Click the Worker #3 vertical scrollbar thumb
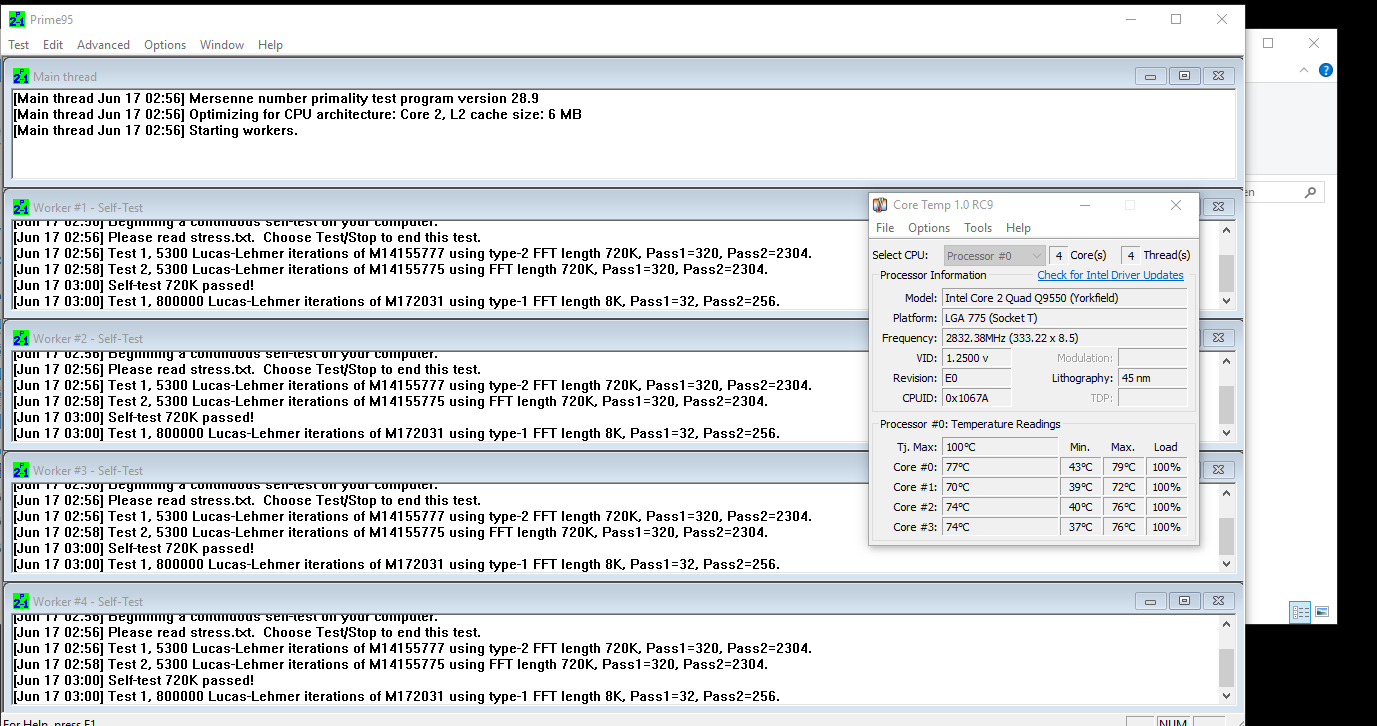This screenshot has width=1377, height=726. tap(1227, 536)
